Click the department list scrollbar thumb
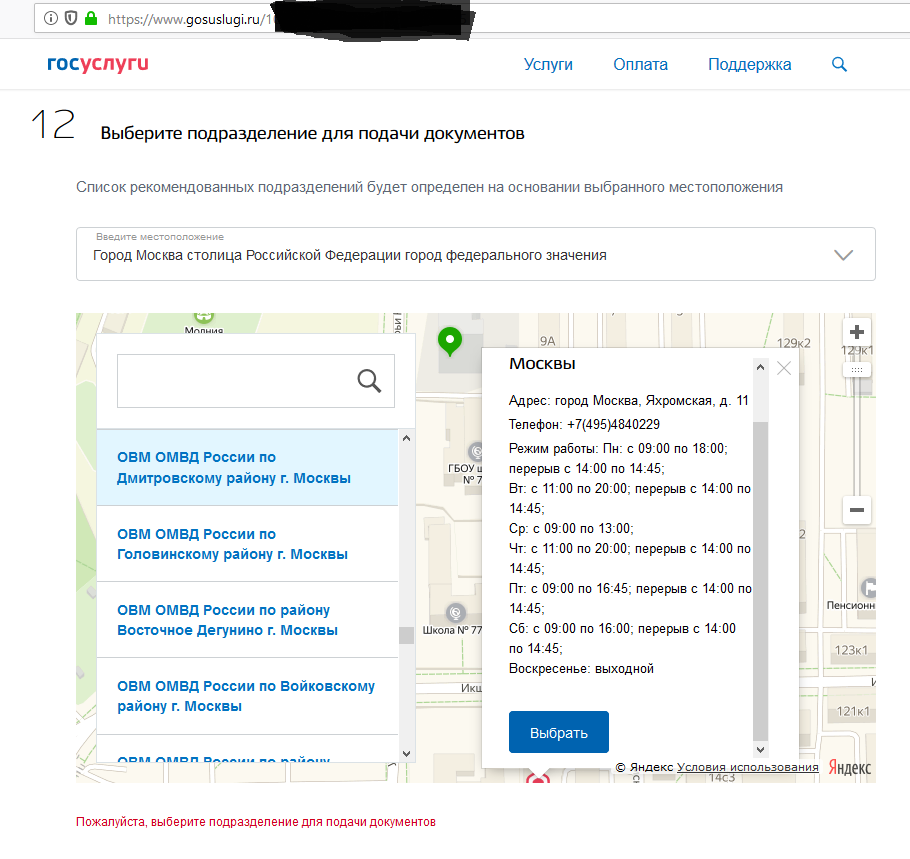Image resolution: width=910 pixels, height=859 pixels. pyautogui.click(x=406, y=636)
